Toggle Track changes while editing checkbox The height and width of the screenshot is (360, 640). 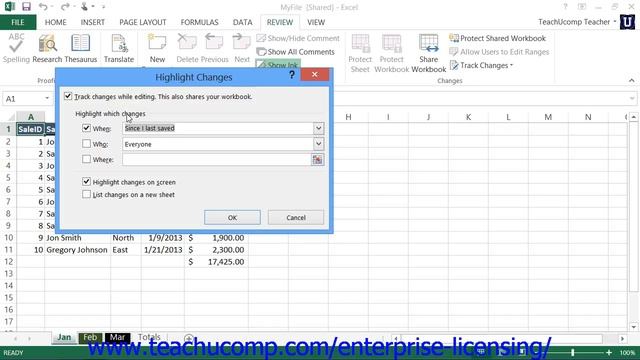pos(68,96)
